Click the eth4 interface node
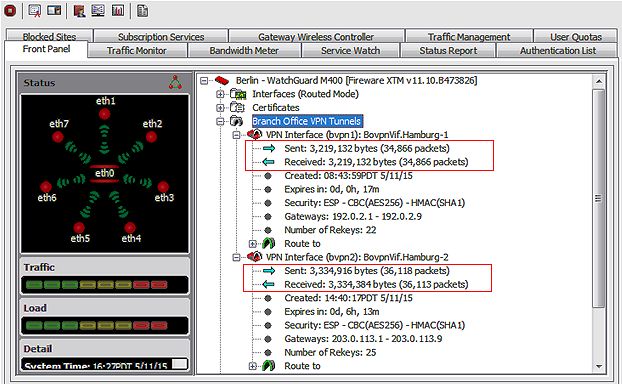 pos(130,227)
